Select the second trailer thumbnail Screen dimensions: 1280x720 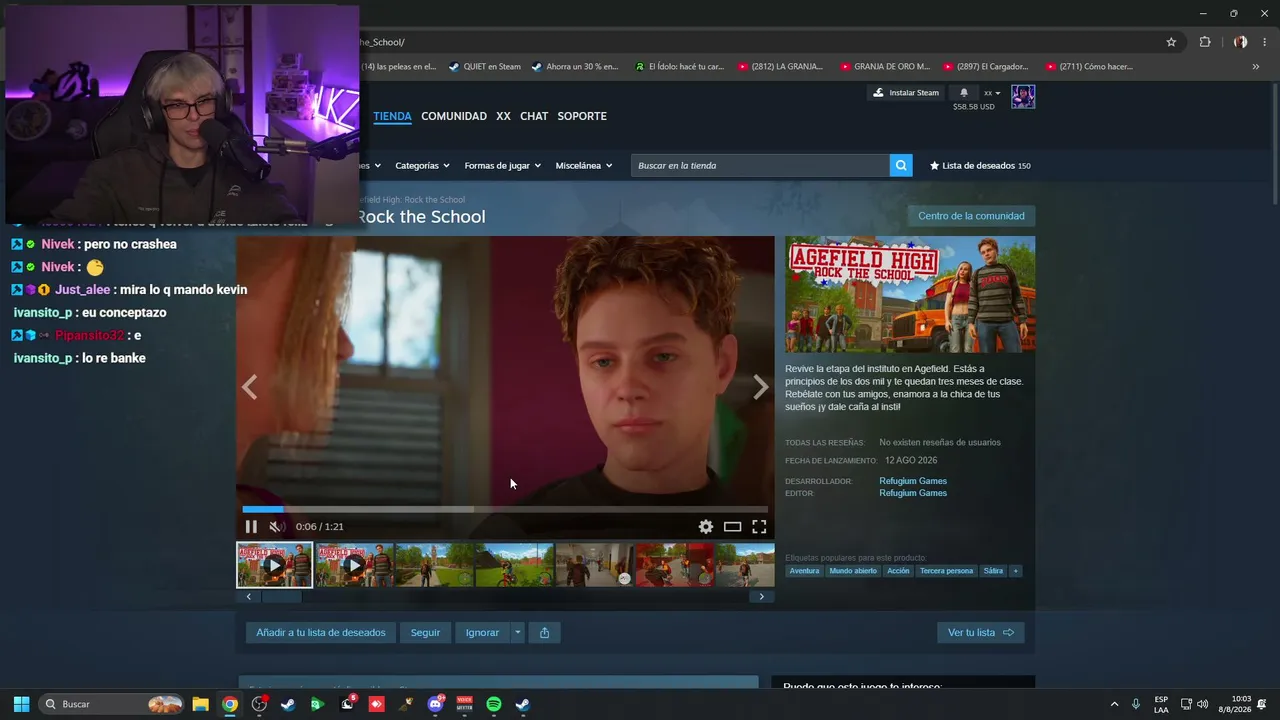pos(354,565)
